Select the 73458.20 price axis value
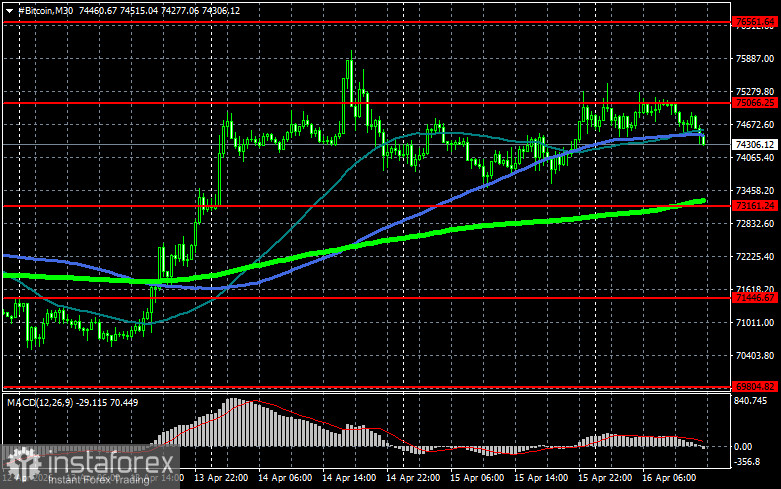Image resolution: width=781 pixels, height=489 pixels. click(755, 191)
